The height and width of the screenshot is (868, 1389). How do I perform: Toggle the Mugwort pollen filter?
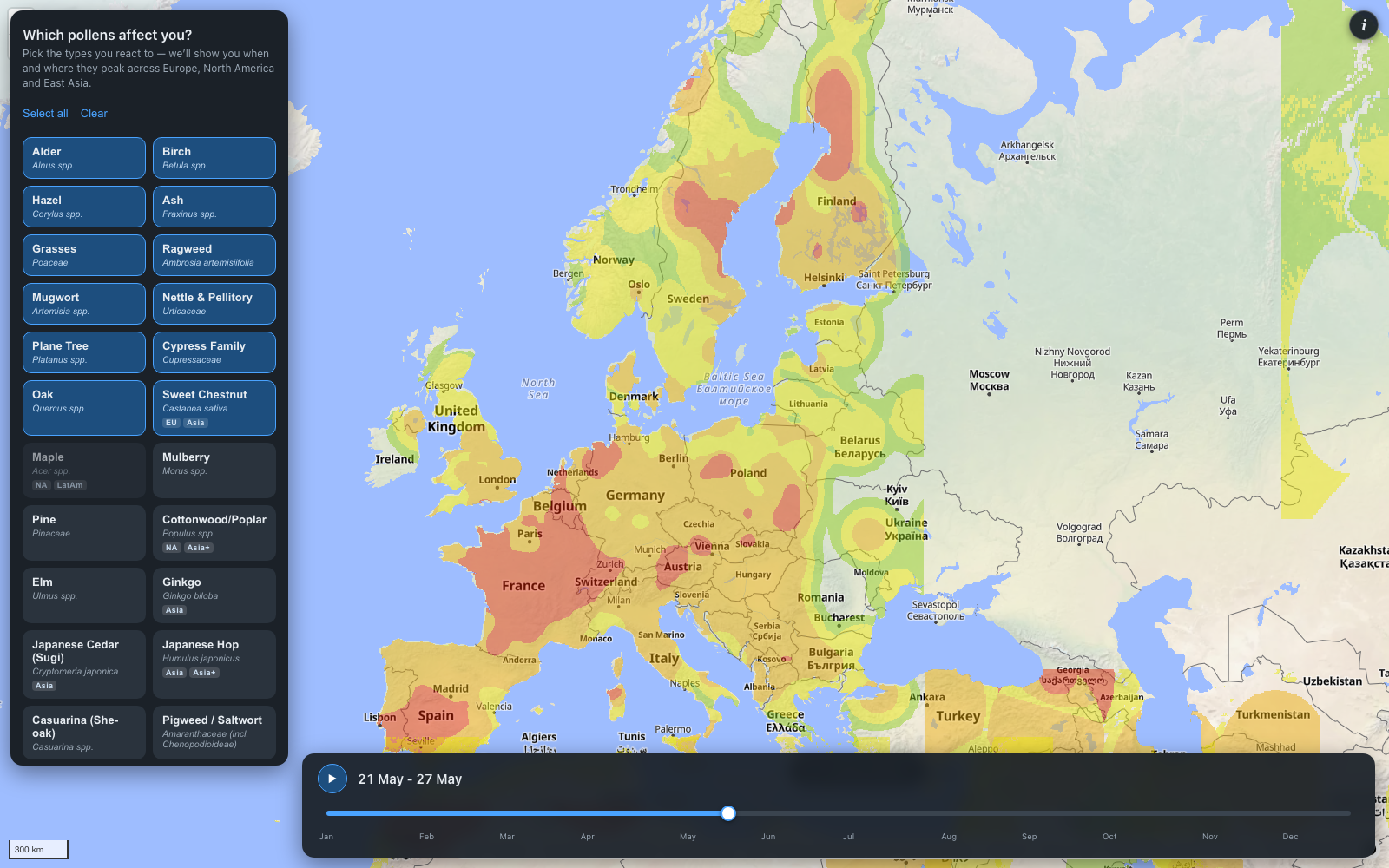pos(84,304)
